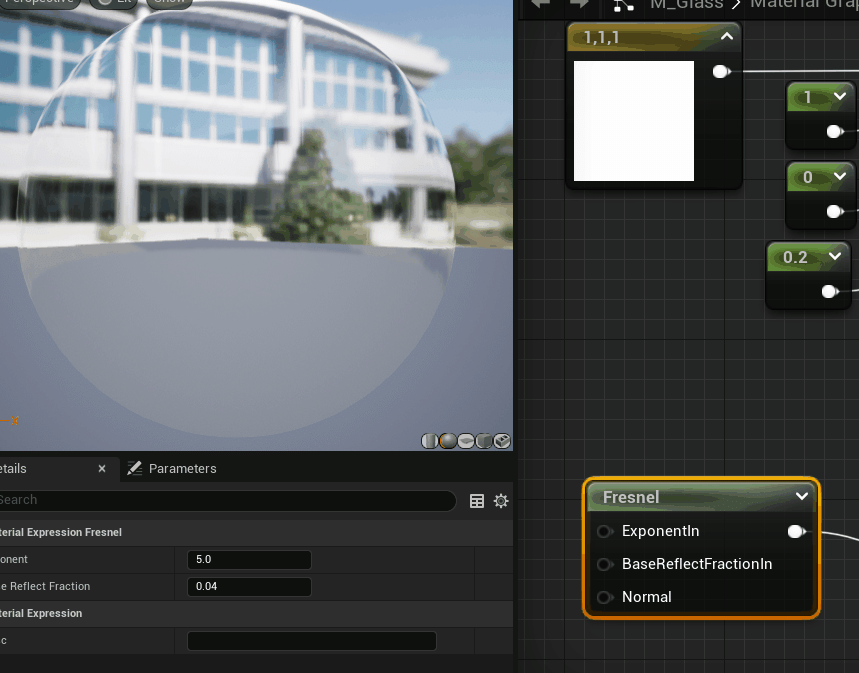Click output pin of the 0.2 node
Screen dimensions: 859x673
[830, 292]
